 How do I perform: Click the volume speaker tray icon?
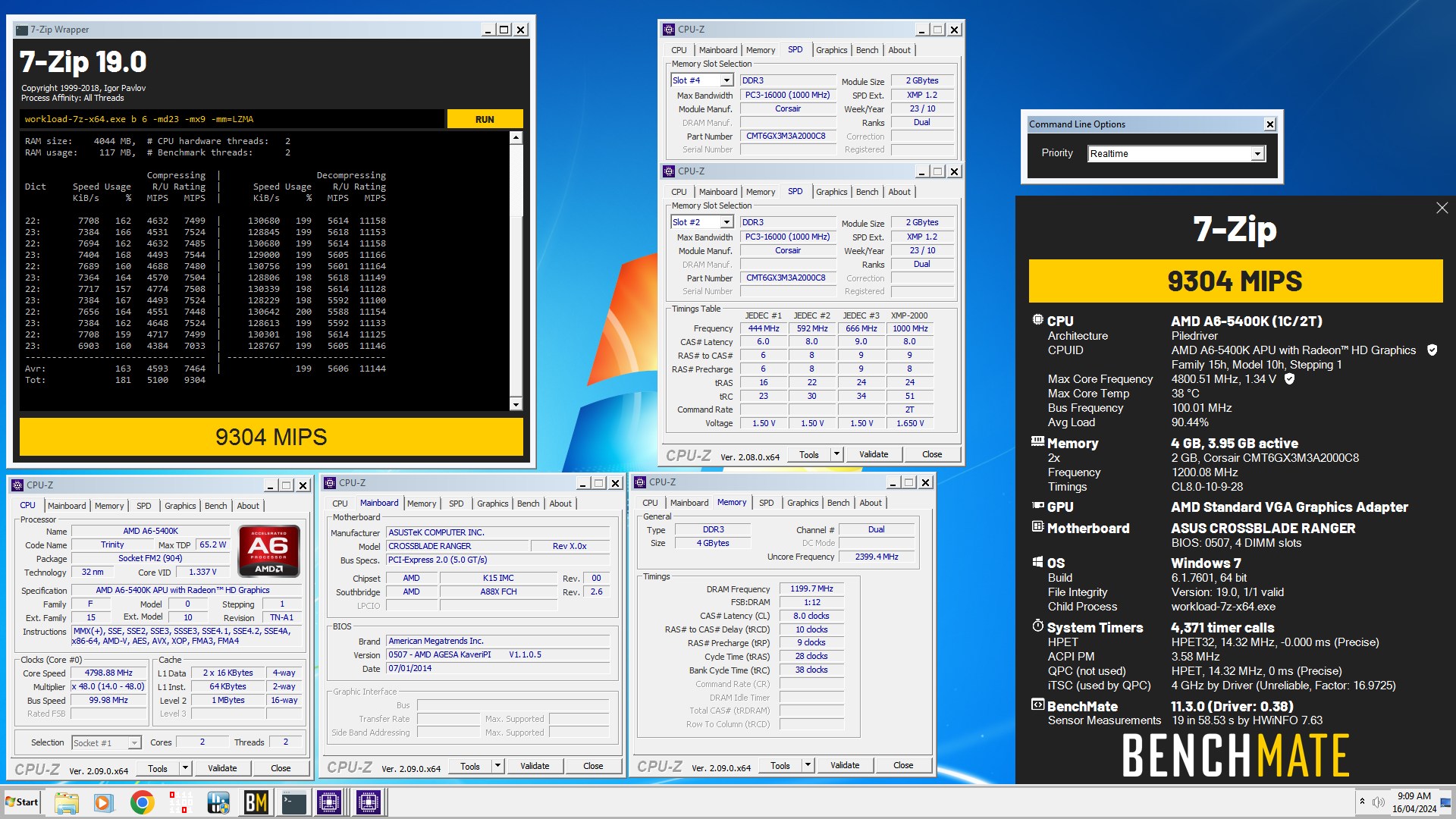coord(1379,802)
